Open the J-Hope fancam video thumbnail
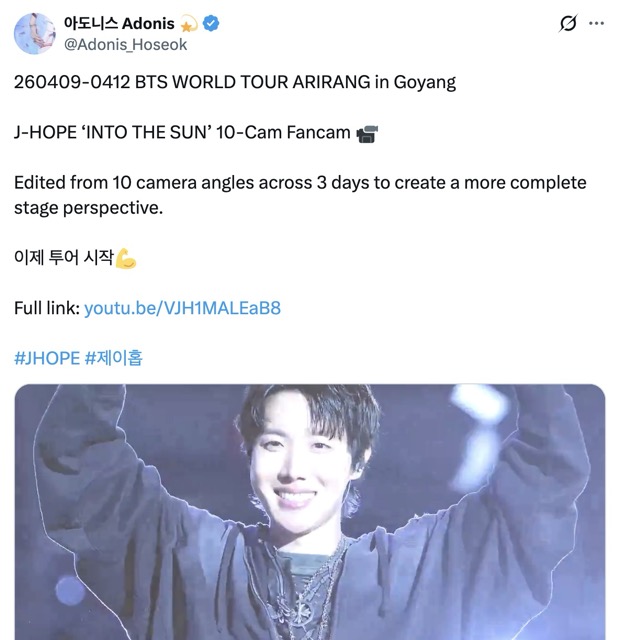 310,512
